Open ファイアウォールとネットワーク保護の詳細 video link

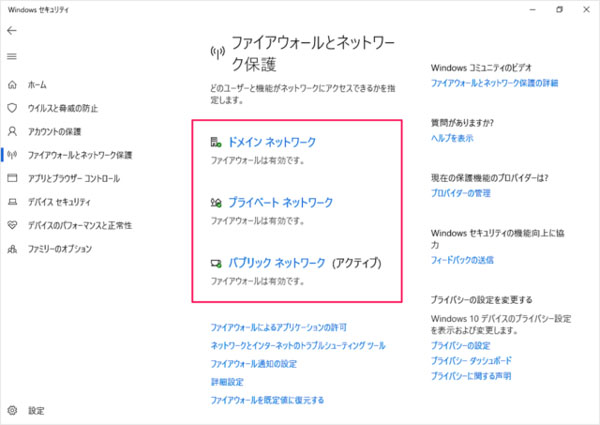pyautogui.click(x=494, y=83)
